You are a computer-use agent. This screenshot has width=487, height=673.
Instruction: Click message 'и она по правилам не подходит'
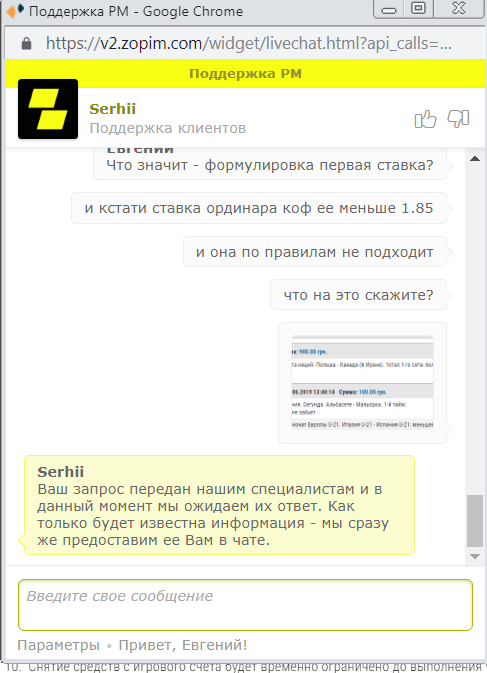click(315, 252)
